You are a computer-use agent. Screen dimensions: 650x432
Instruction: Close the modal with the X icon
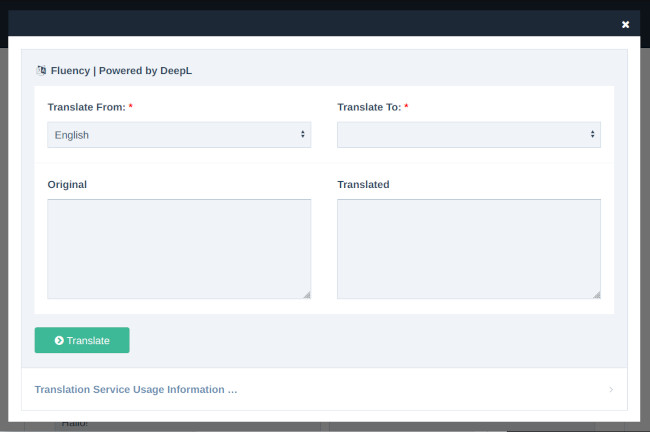[625, 24]
